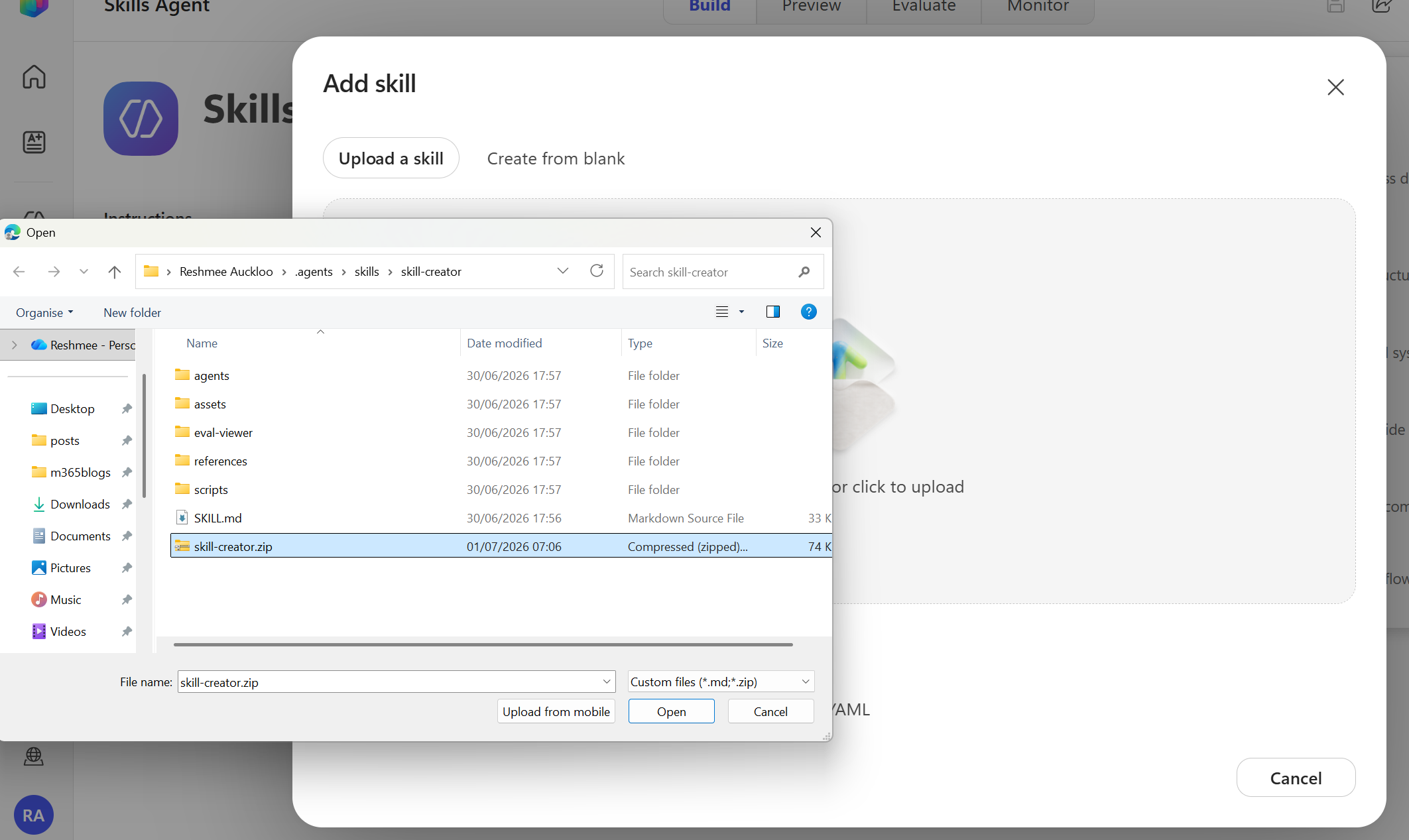Screen dimensions: 1409x840
Task: Open m365blogs in quick access
Action: click(x=80, y=472)
